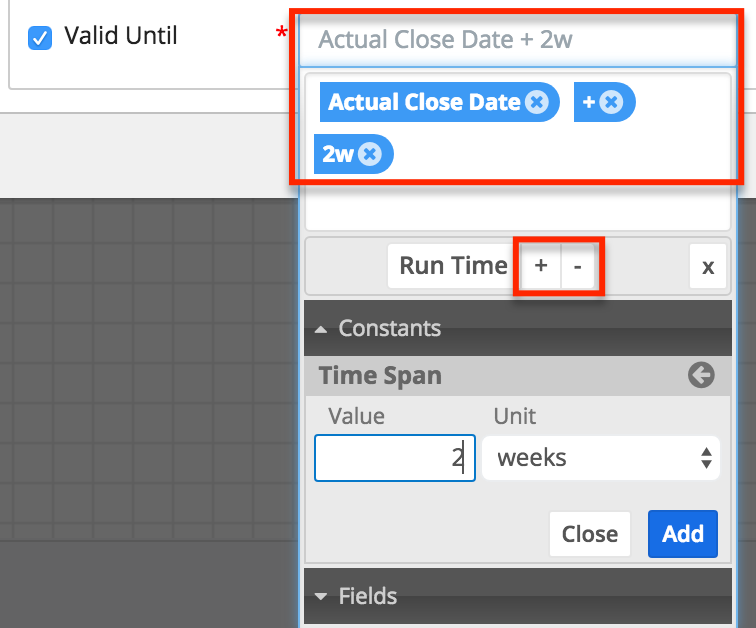Insert the minus operator
This screenshot has height=628, width=756.
[577, 266]
